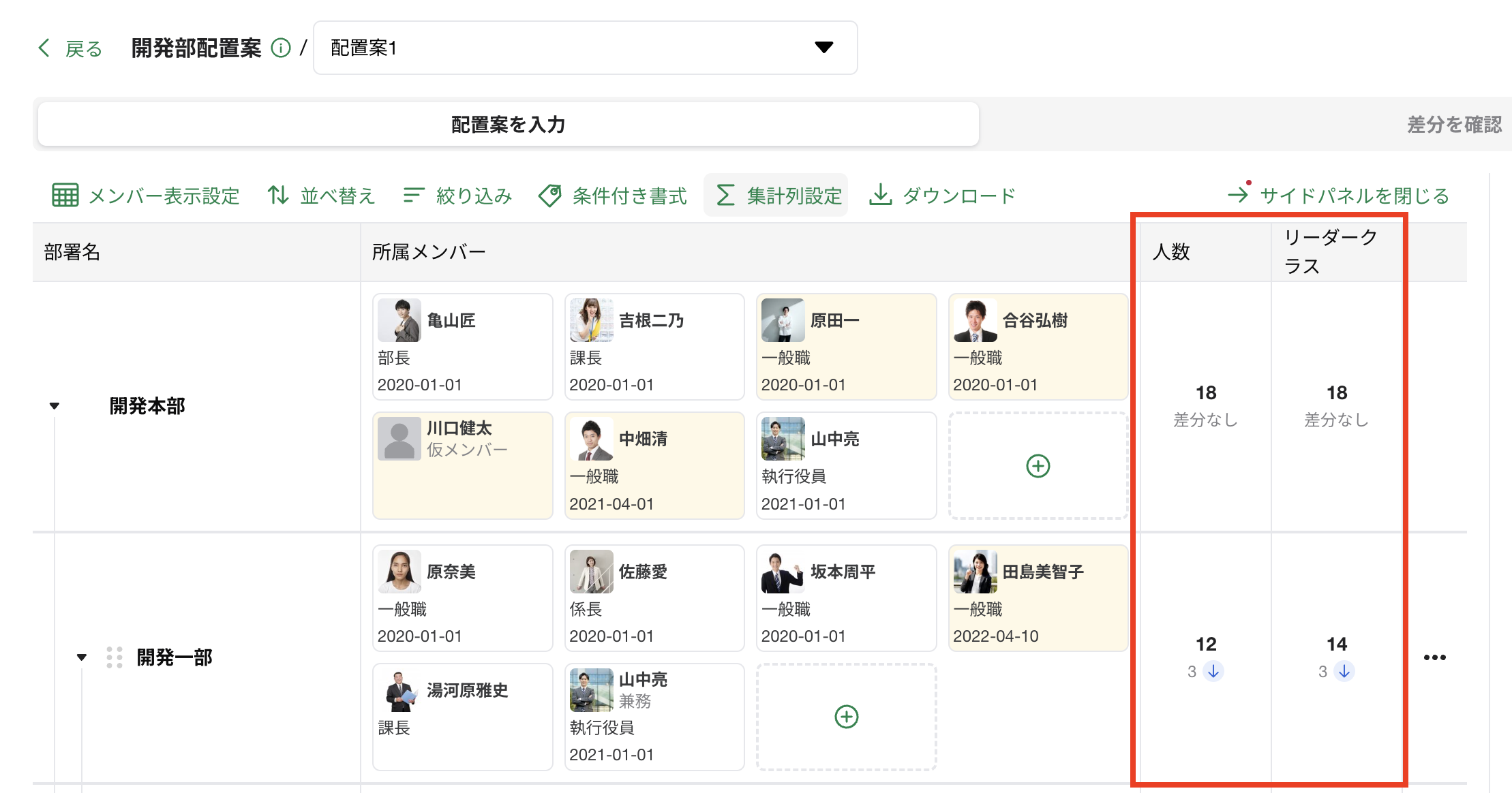Click the back arrow next to 戻る
This screenshot has width=1512, height=793.
(44, 48)
